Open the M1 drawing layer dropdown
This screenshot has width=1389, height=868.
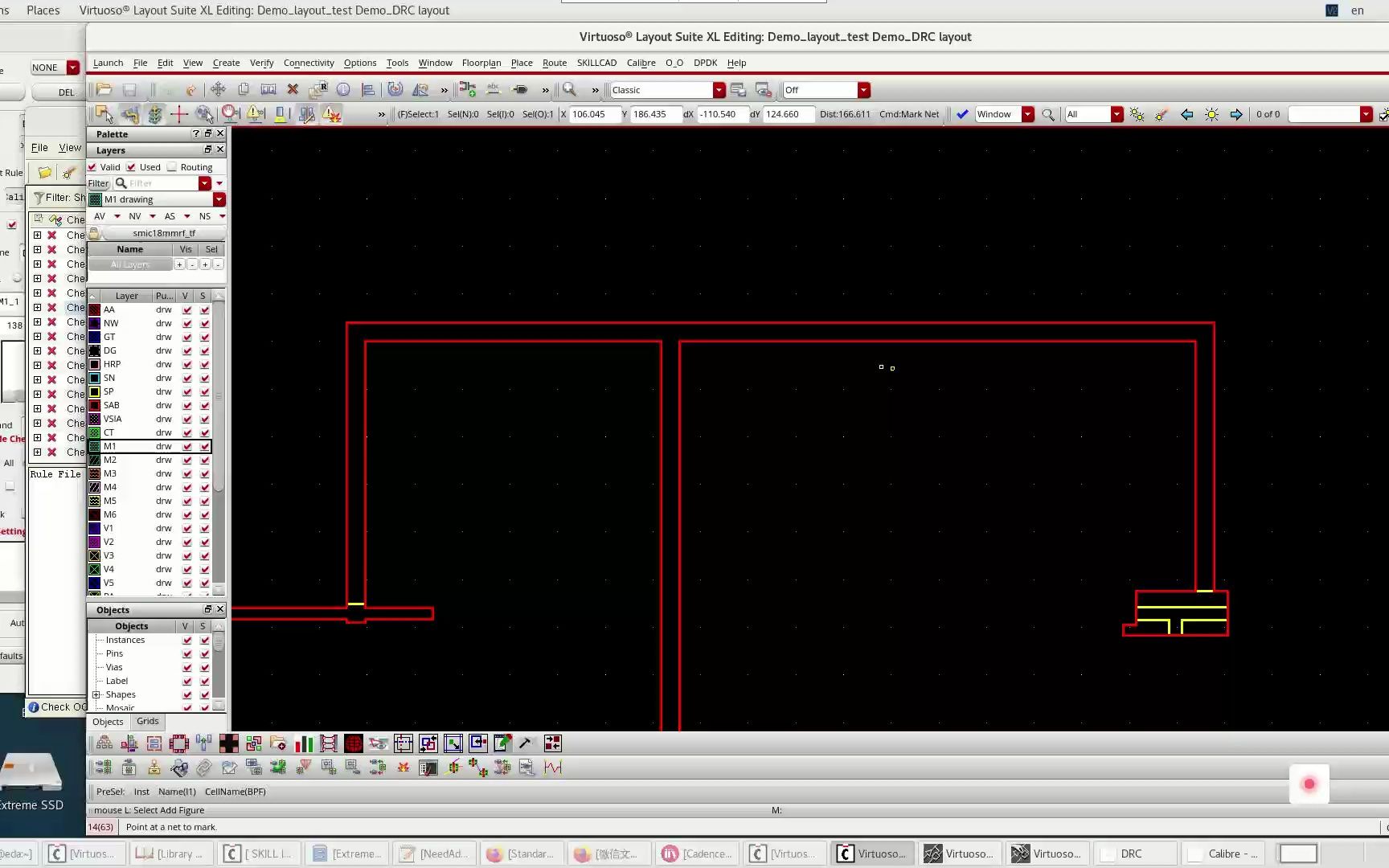(219, 199)
